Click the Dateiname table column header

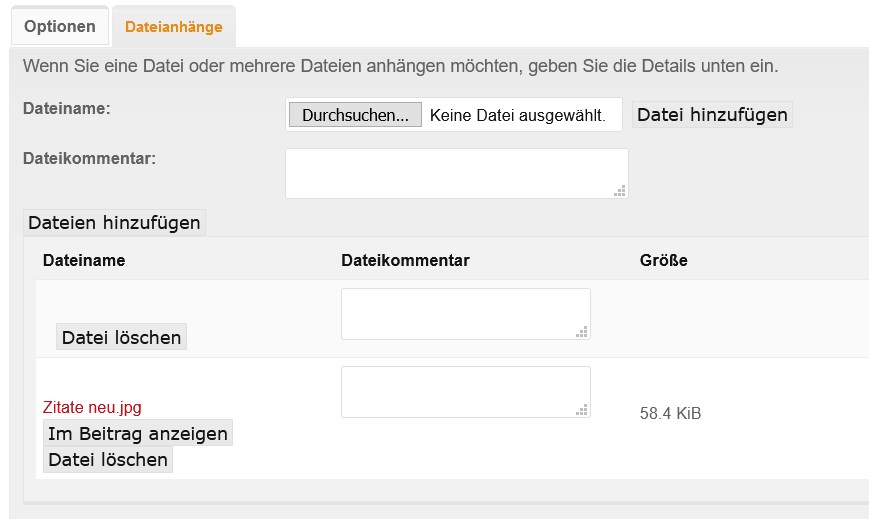84,260
